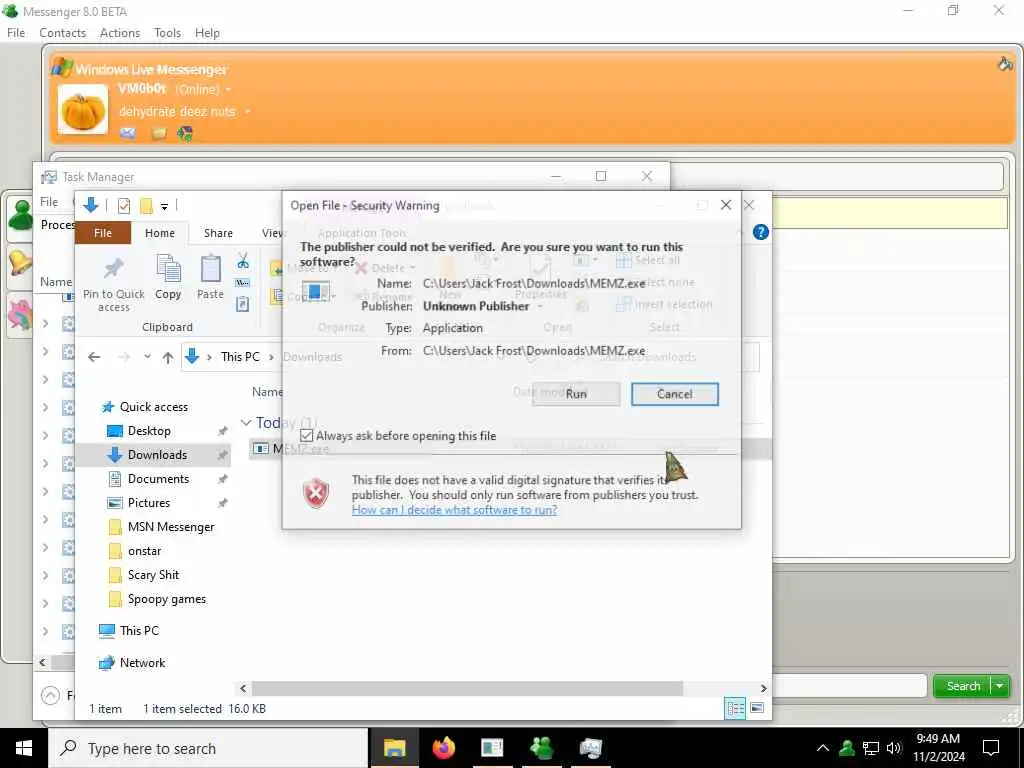Select MSN Messenger folder in navigation pane

coord(170,527)
